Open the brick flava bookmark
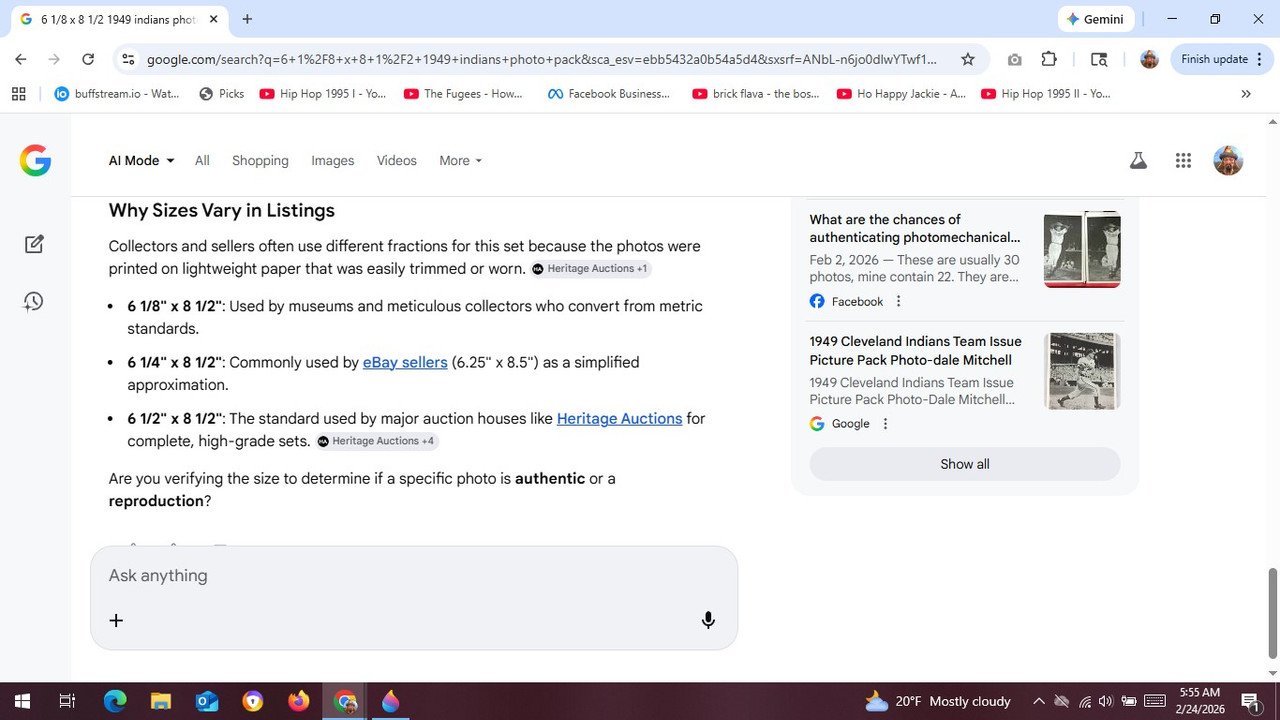 [756, 94]
